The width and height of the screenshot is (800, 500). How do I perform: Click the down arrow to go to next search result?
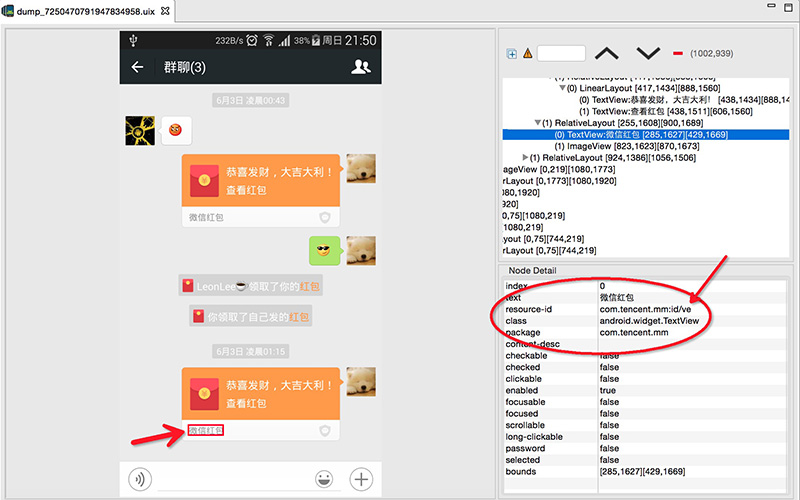click(x=648, y=53)
